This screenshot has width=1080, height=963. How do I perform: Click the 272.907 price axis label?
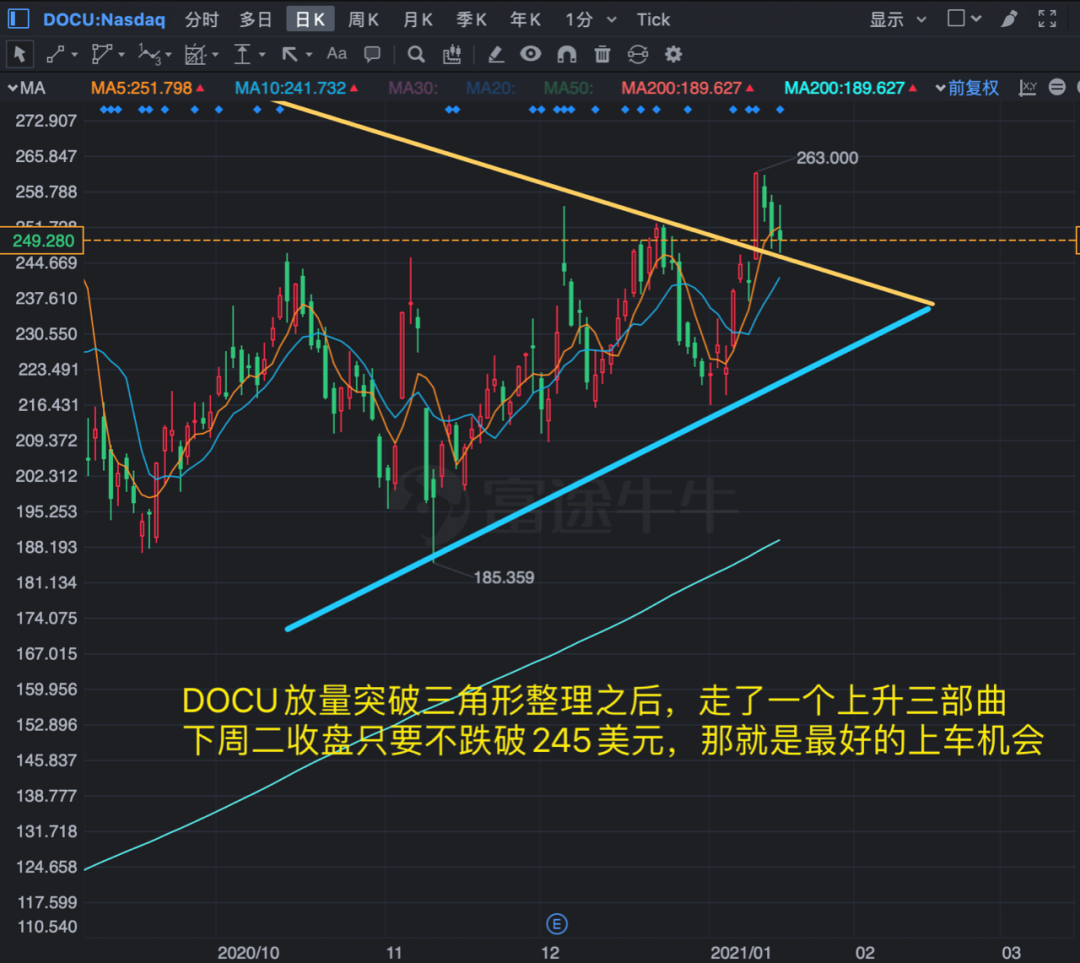click(46, 121)
